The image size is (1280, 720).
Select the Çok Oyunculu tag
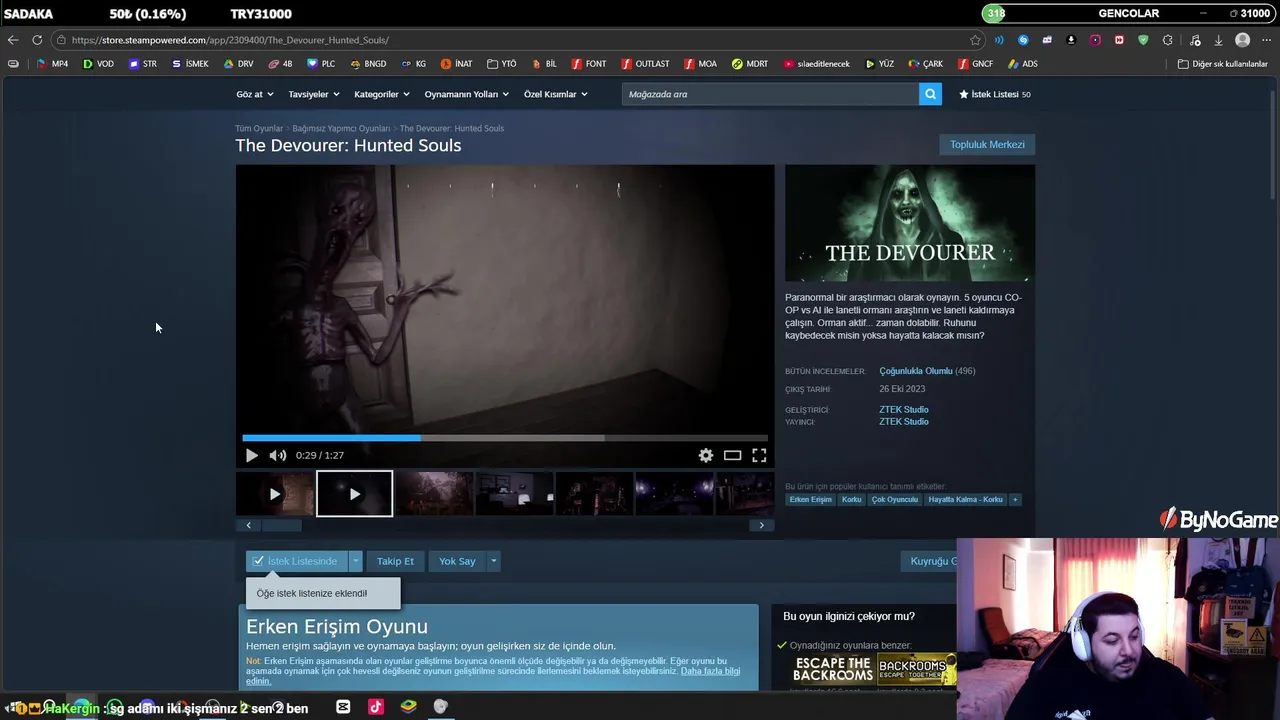895,499
